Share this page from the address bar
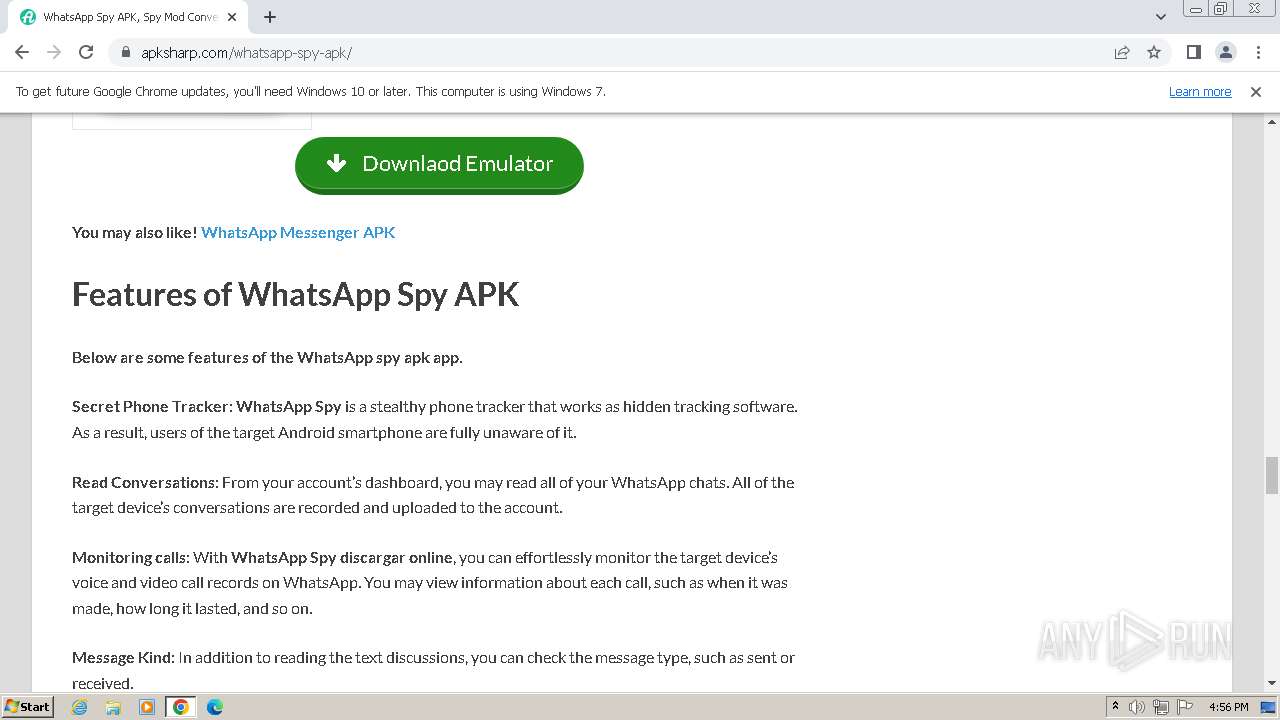Screen dimensions: 1280x720 coord(1122,52)
